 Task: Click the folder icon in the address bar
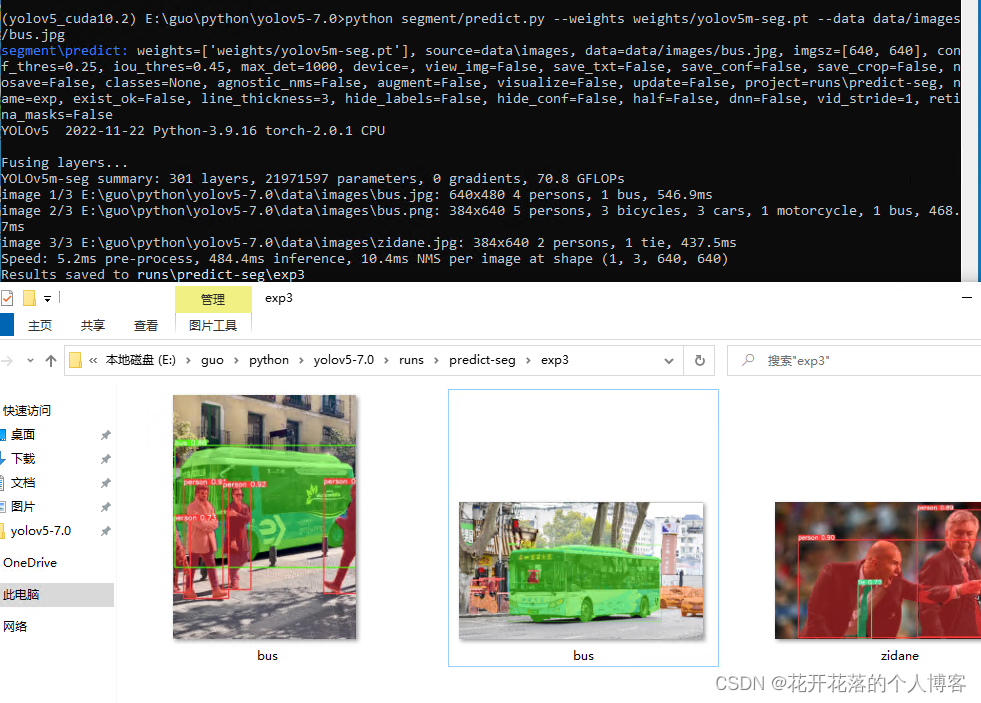pos(75,360)
